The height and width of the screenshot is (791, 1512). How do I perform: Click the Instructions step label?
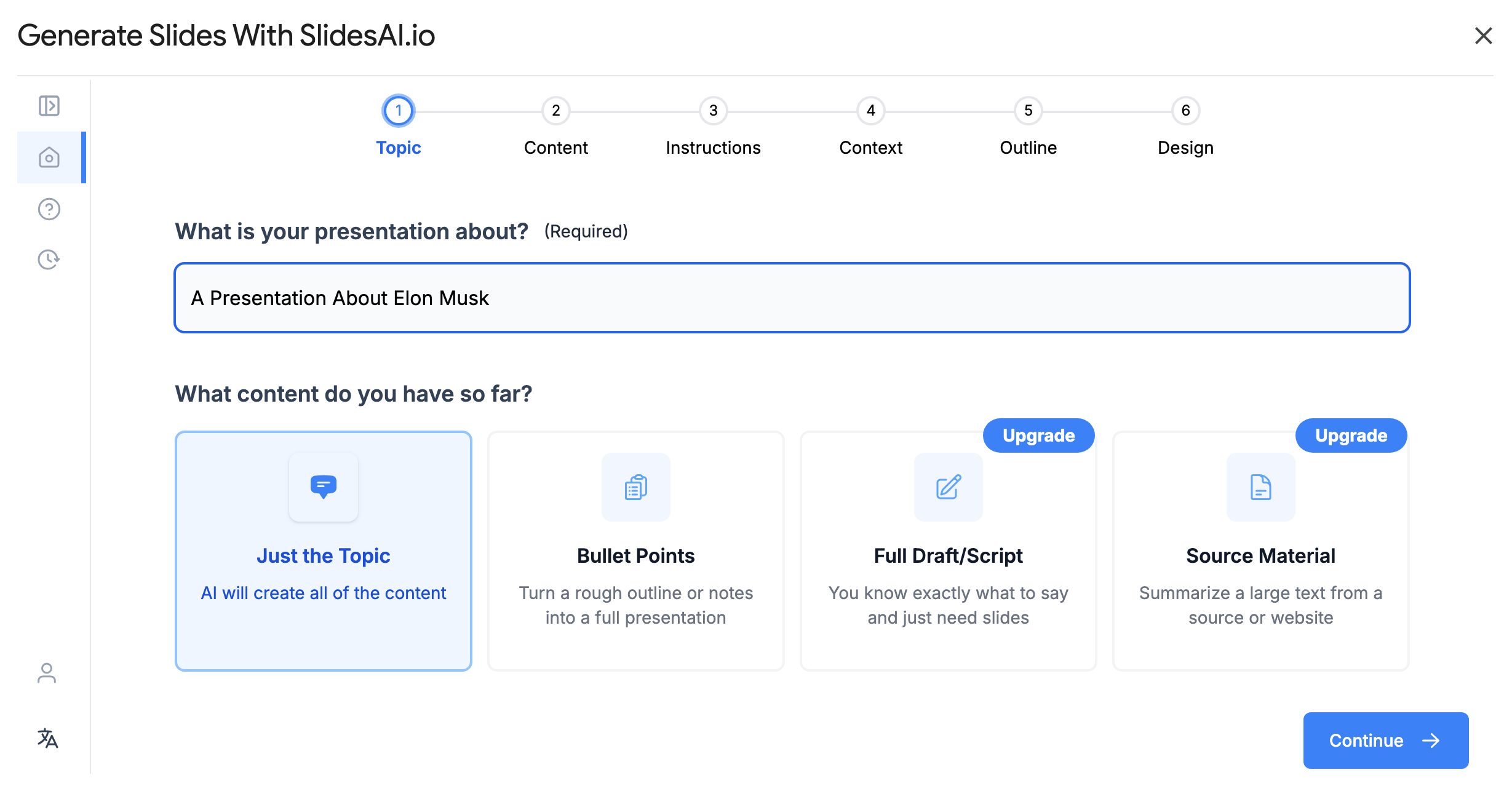(714, 148)
